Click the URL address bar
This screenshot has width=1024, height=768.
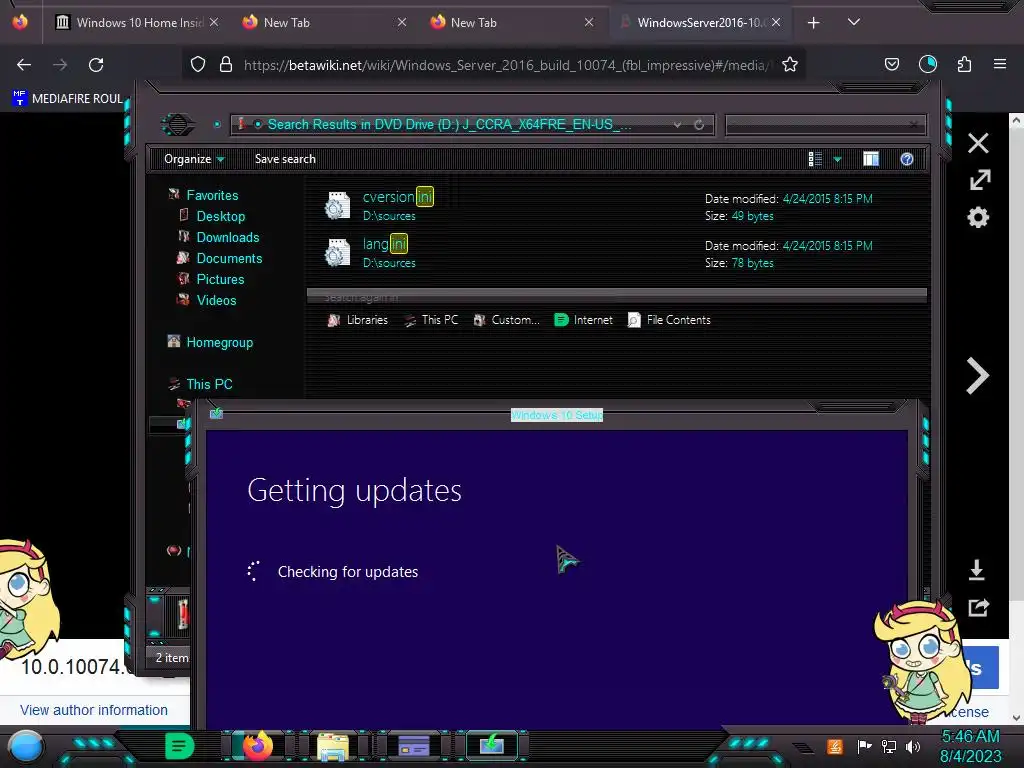506,65
